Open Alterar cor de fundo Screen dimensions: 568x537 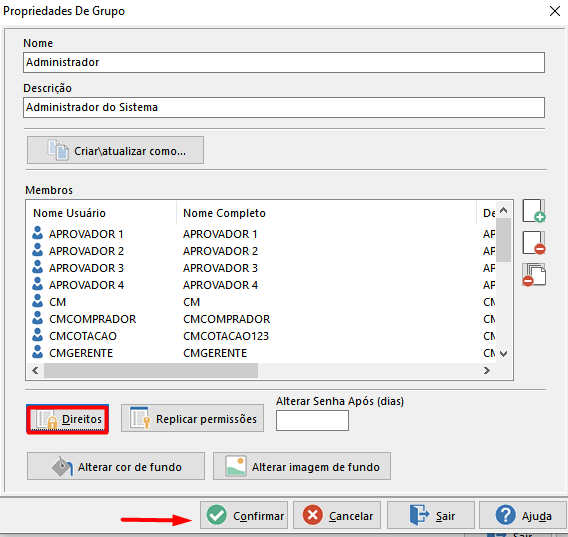(116, 466)
